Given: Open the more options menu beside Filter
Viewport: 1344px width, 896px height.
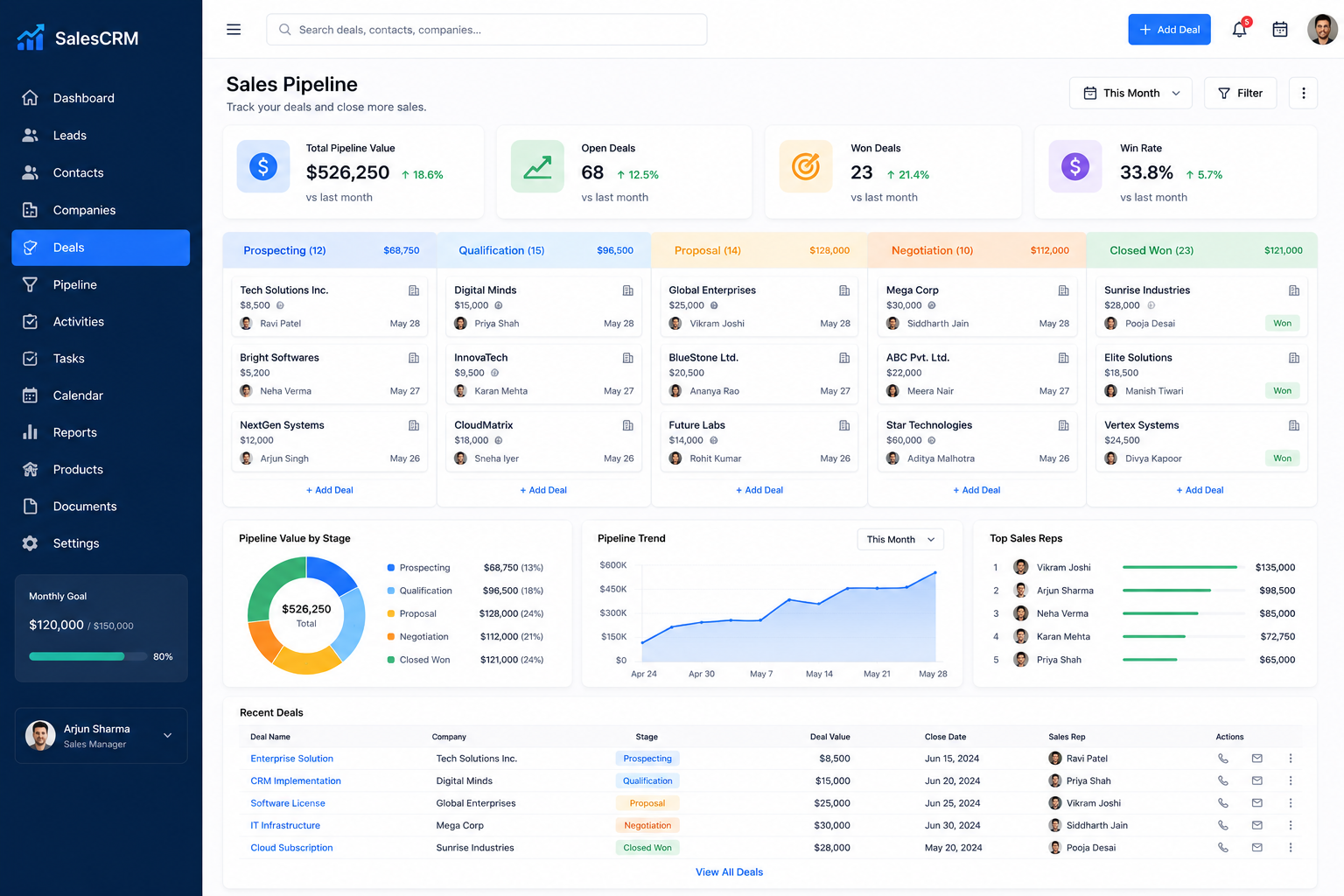Looking at the screenshot, I should coord(1303,93).
